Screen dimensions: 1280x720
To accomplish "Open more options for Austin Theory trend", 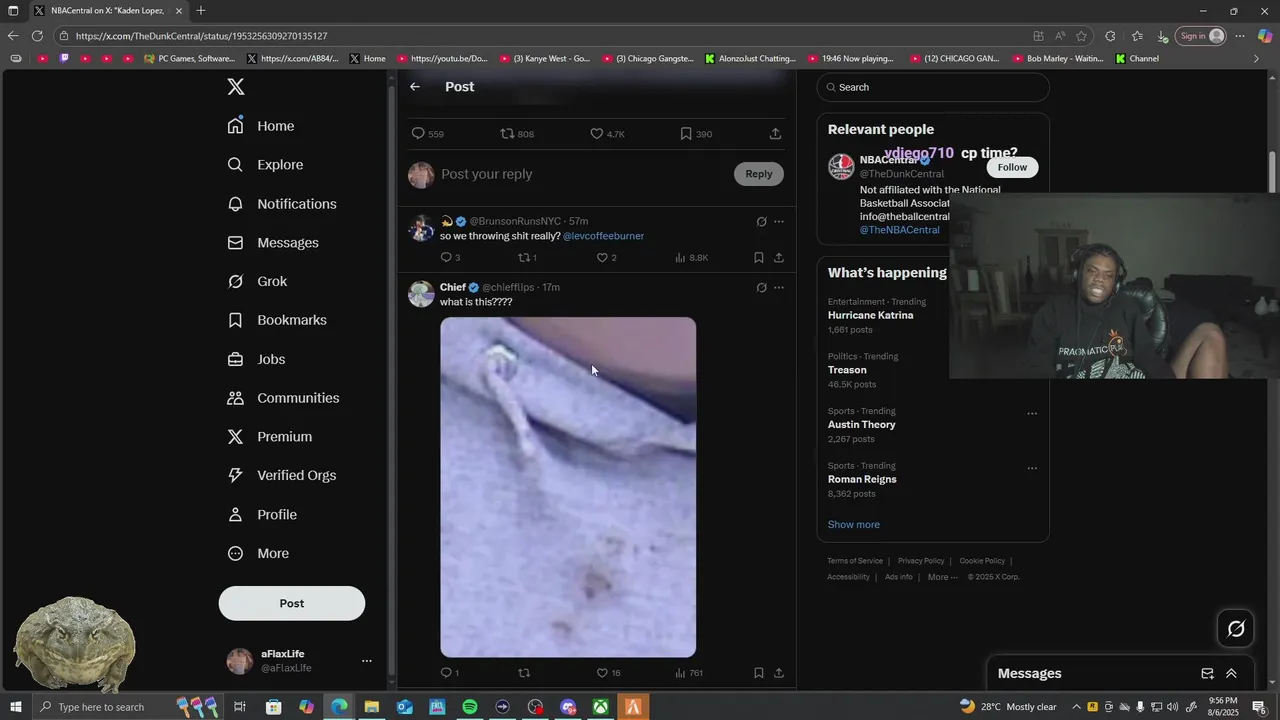I will tap(1032, 413).
